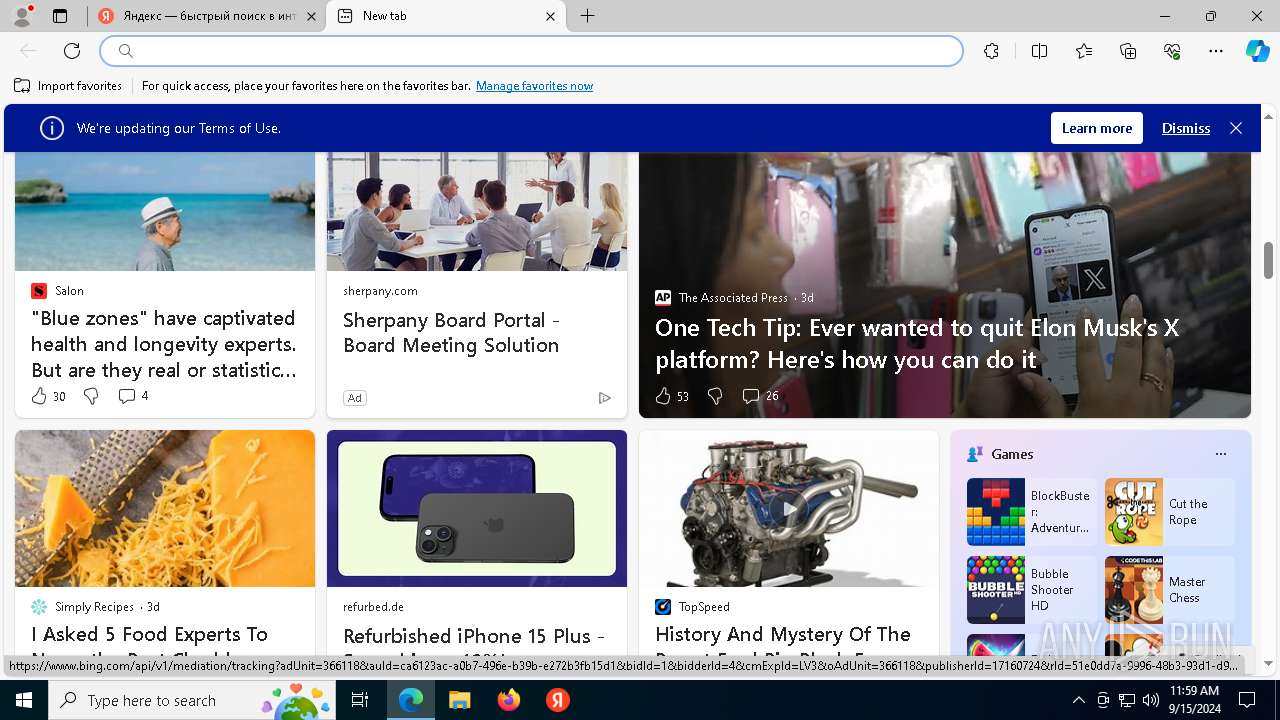Dislike the One Tech Tip article
Screen dimensions: 1280x720
715,396
